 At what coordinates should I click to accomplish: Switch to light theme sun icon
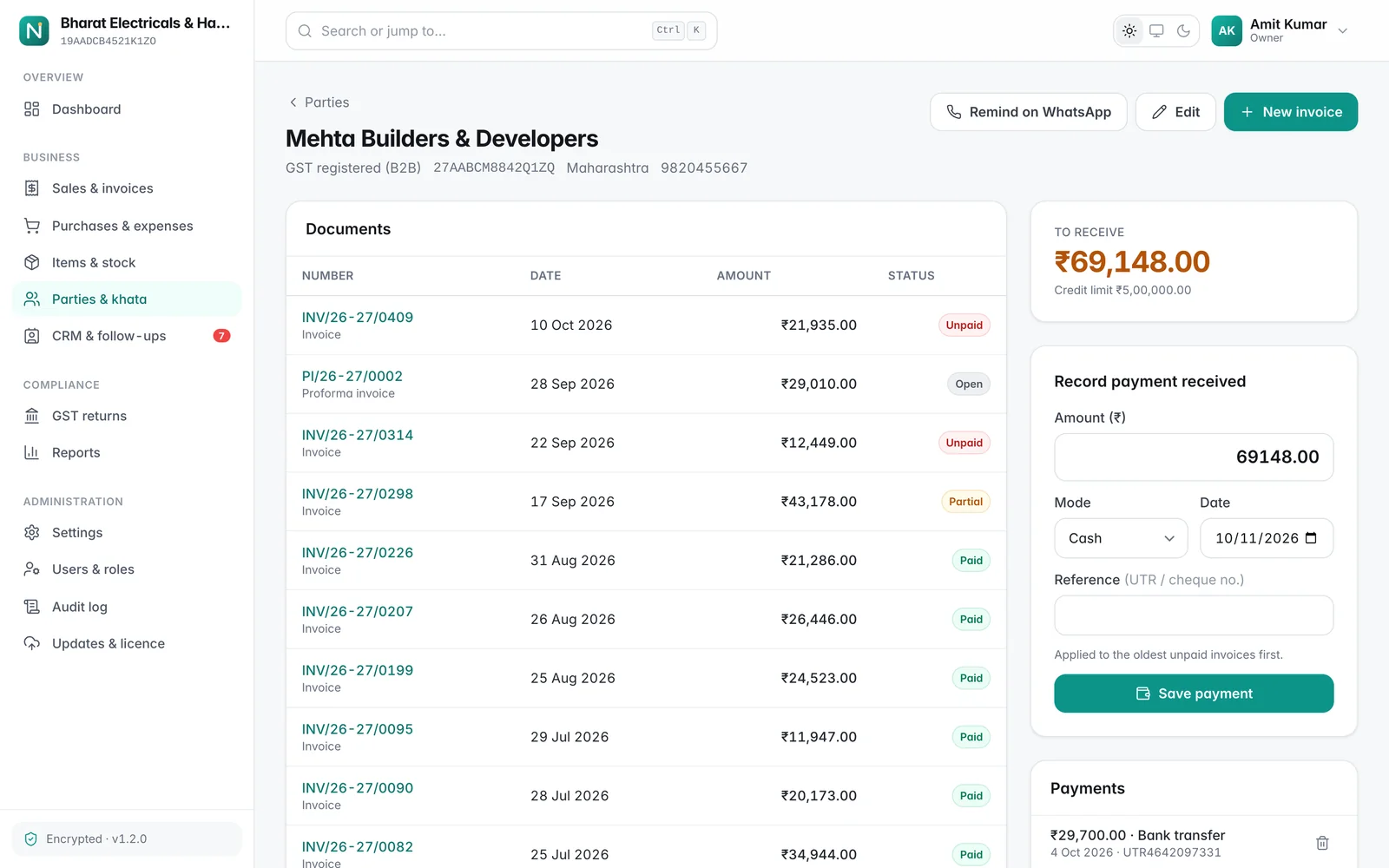[x=1129, y=30]
